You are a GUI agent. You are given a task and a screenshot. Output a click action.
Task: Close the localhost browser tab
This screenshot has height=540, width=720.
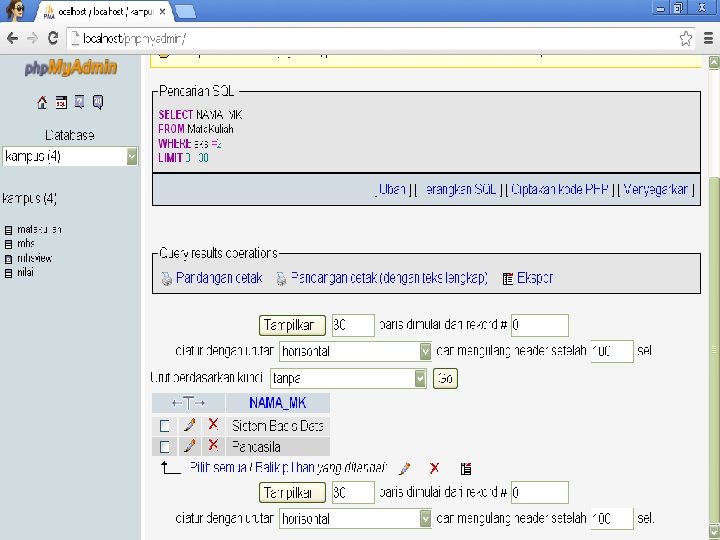coord(162,12)
